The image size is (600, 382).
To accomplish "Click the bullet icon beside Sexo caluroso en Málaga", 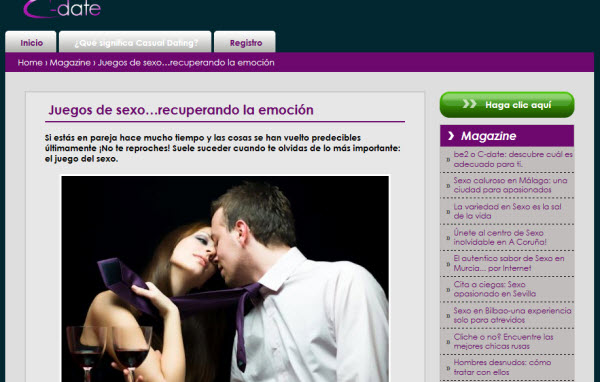I will pos(448,186).
